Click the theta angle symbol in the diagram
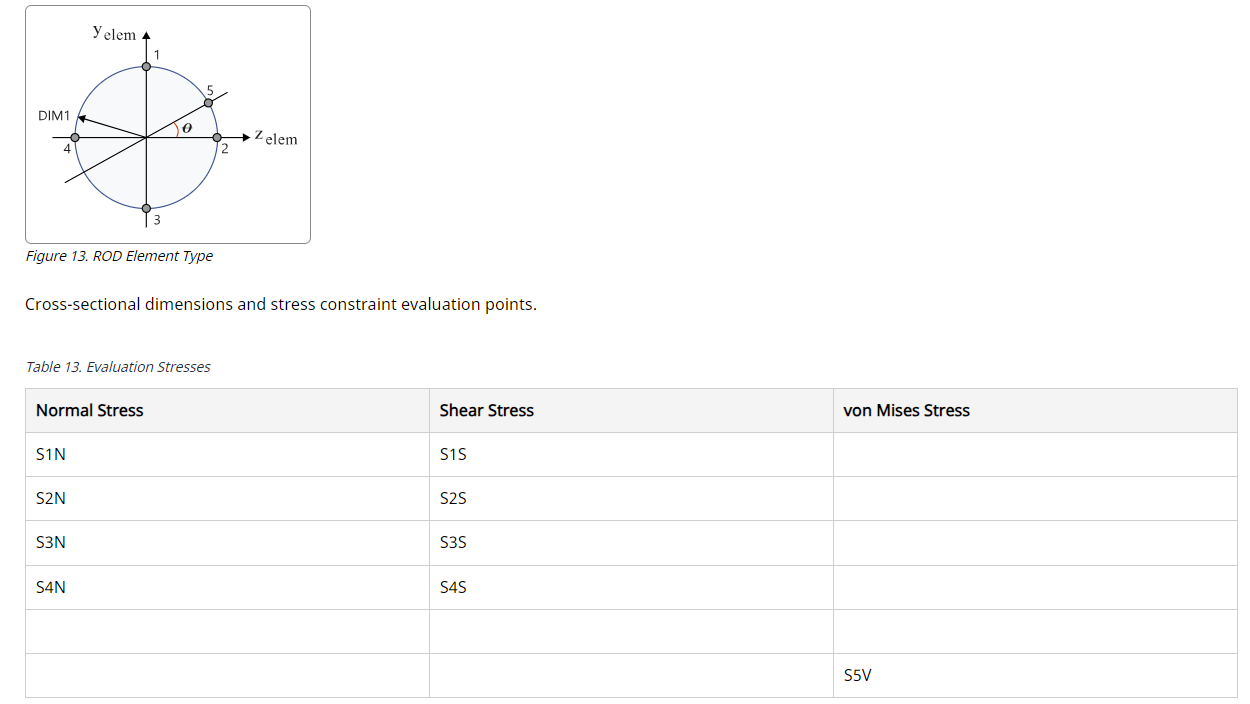Viewport: 1250px width, 704px height. pos(187,128)
